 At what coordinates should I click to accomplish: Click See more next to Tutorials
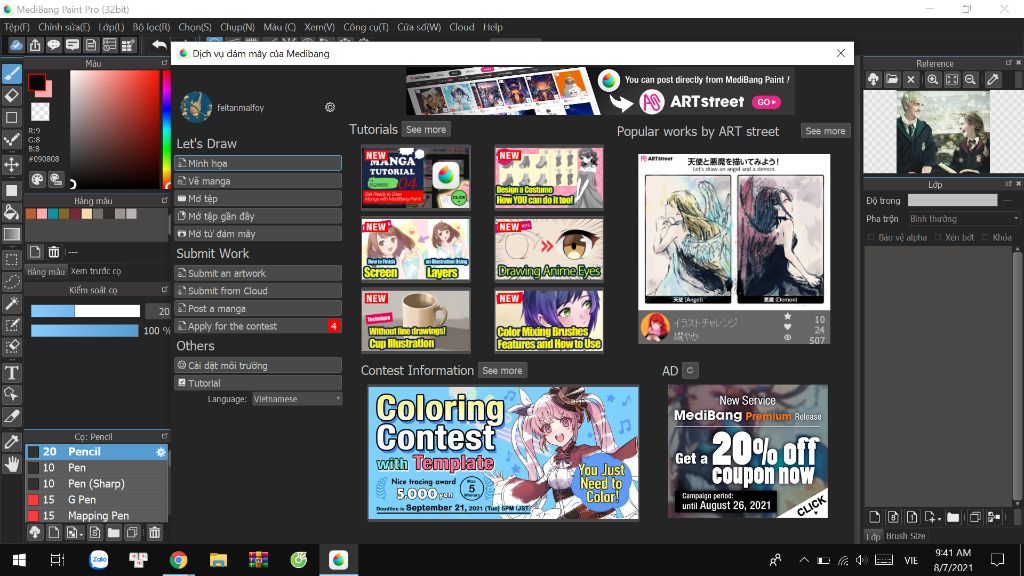[x=426, y=129]
